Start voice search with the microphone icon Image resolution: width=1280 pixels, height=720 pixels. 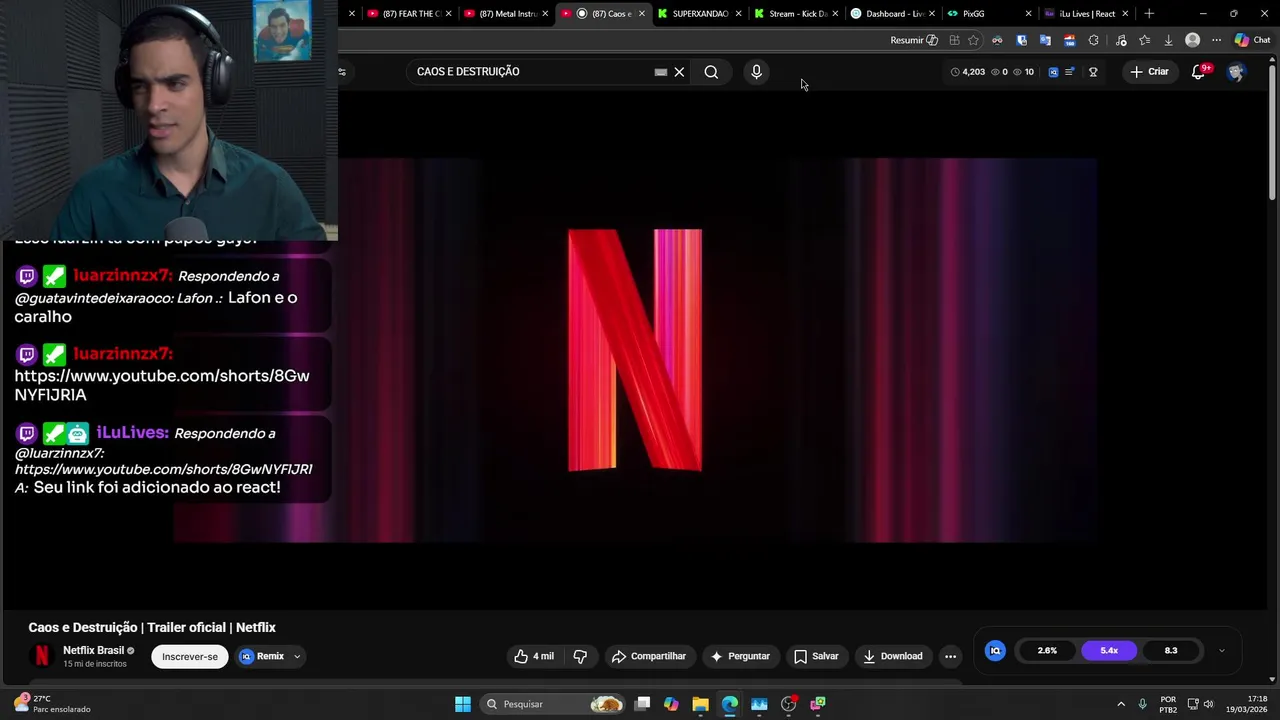coord(756,72)
